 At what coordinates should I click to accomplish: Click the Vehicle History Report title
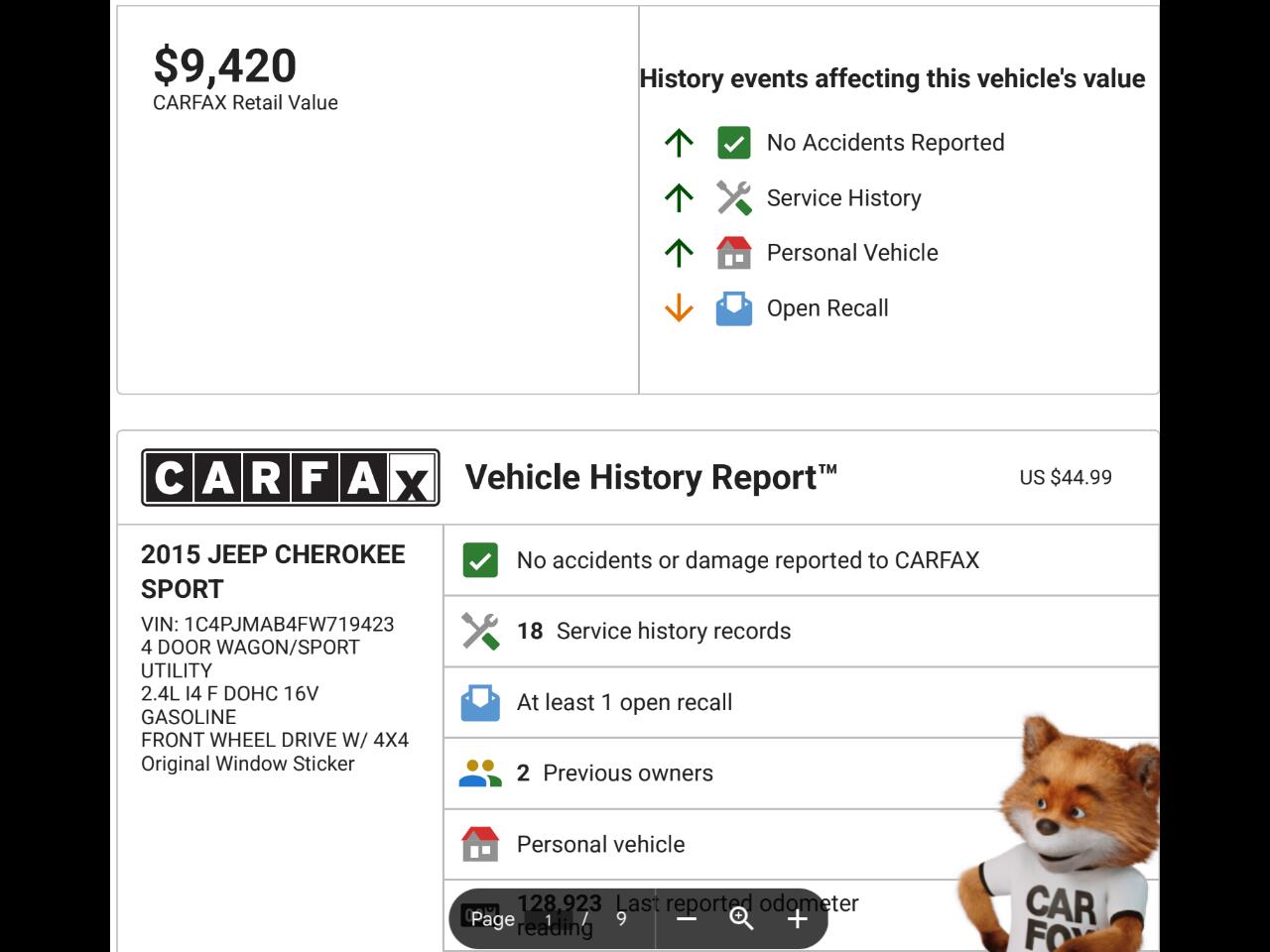pyautogui.click(x=652, y=477)
